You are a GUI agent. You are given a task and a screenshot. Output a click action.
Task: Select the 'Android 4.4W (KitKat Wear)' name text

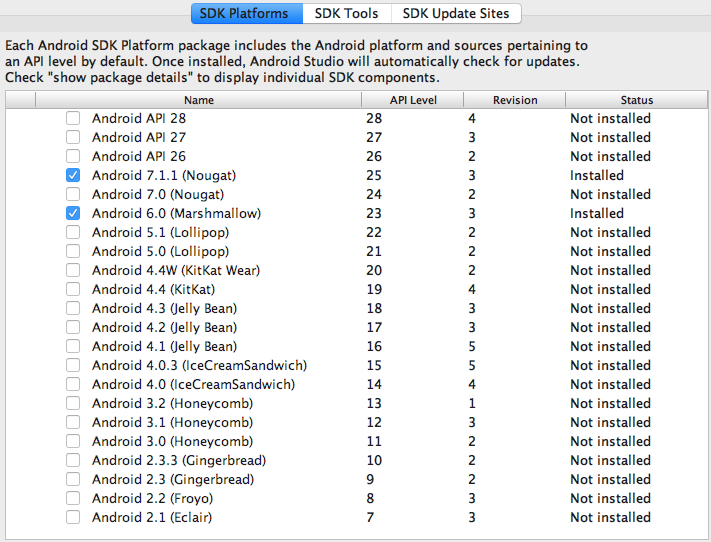[x=176, y=271]
